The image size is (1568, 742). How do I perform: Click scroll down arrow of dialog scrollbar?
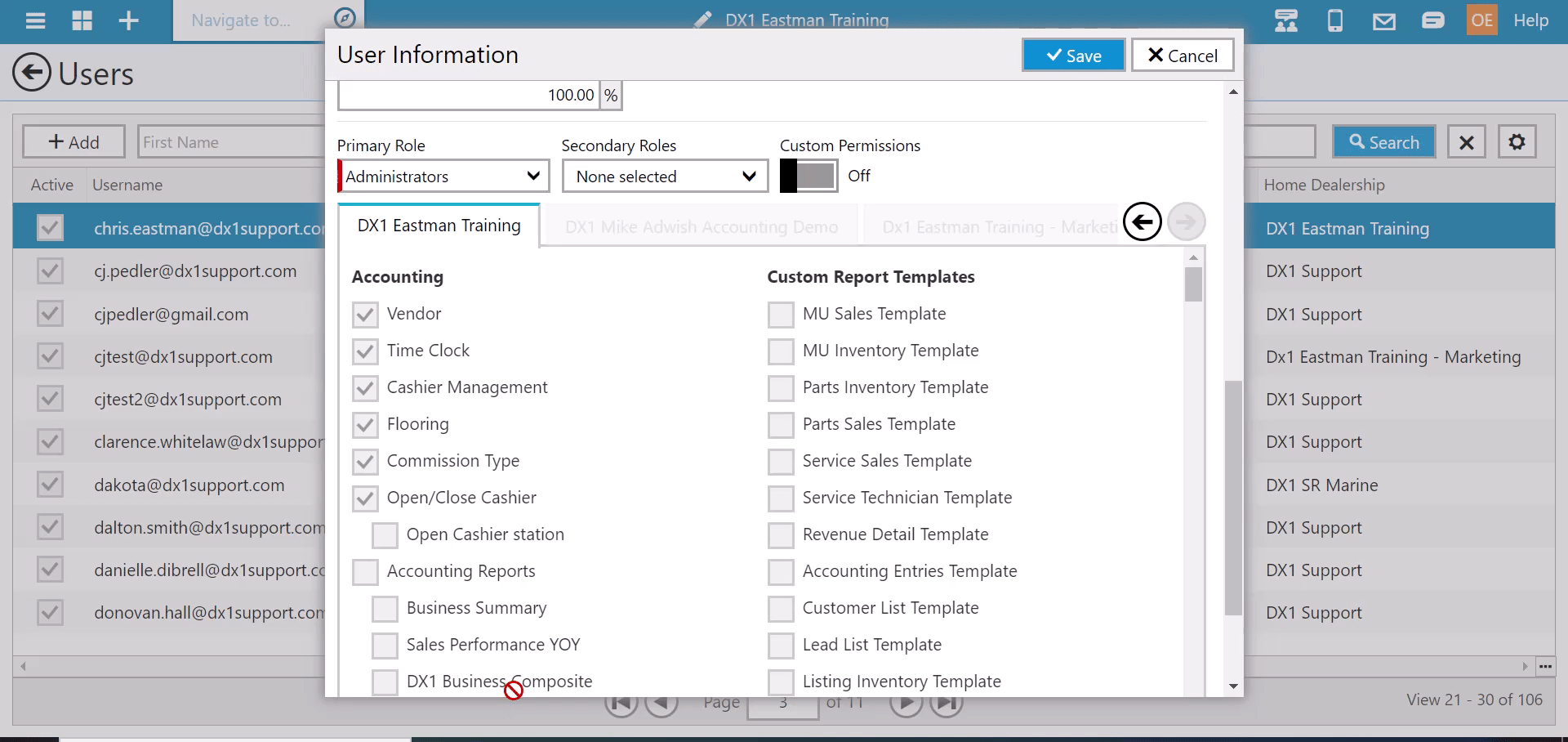(1233, 686)
